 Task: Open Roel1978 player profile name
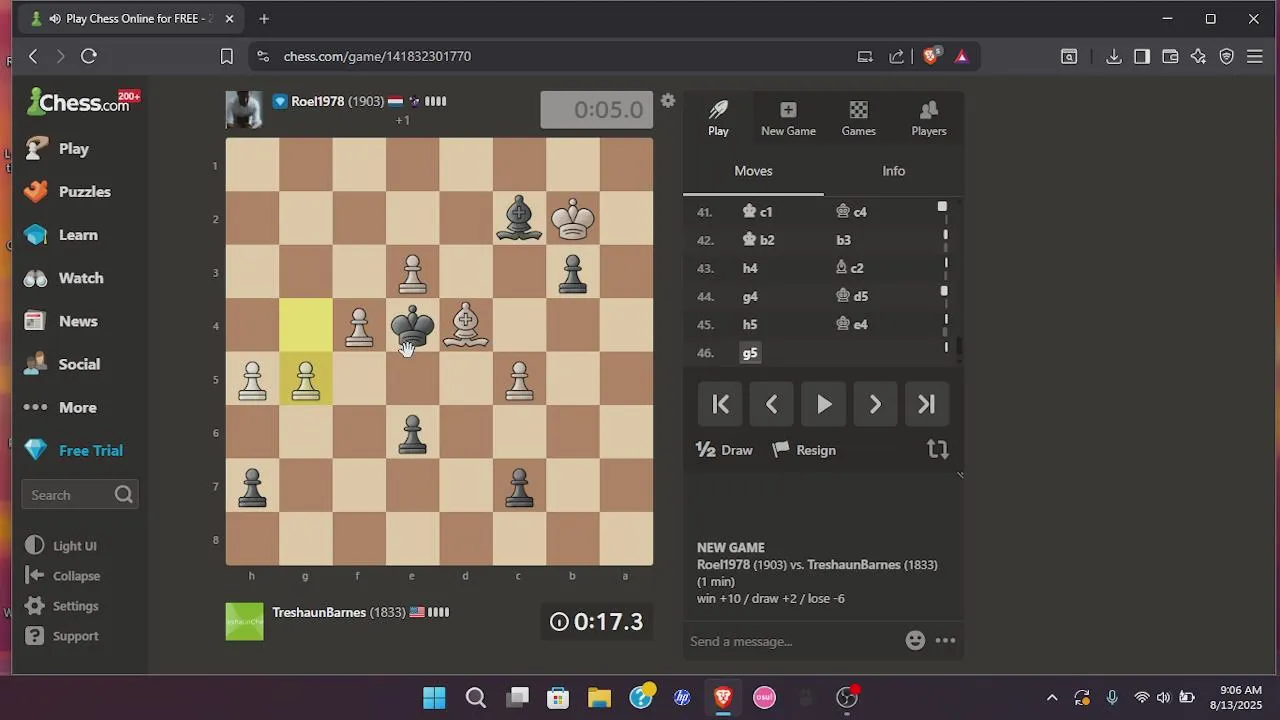[x=317, y=101]
